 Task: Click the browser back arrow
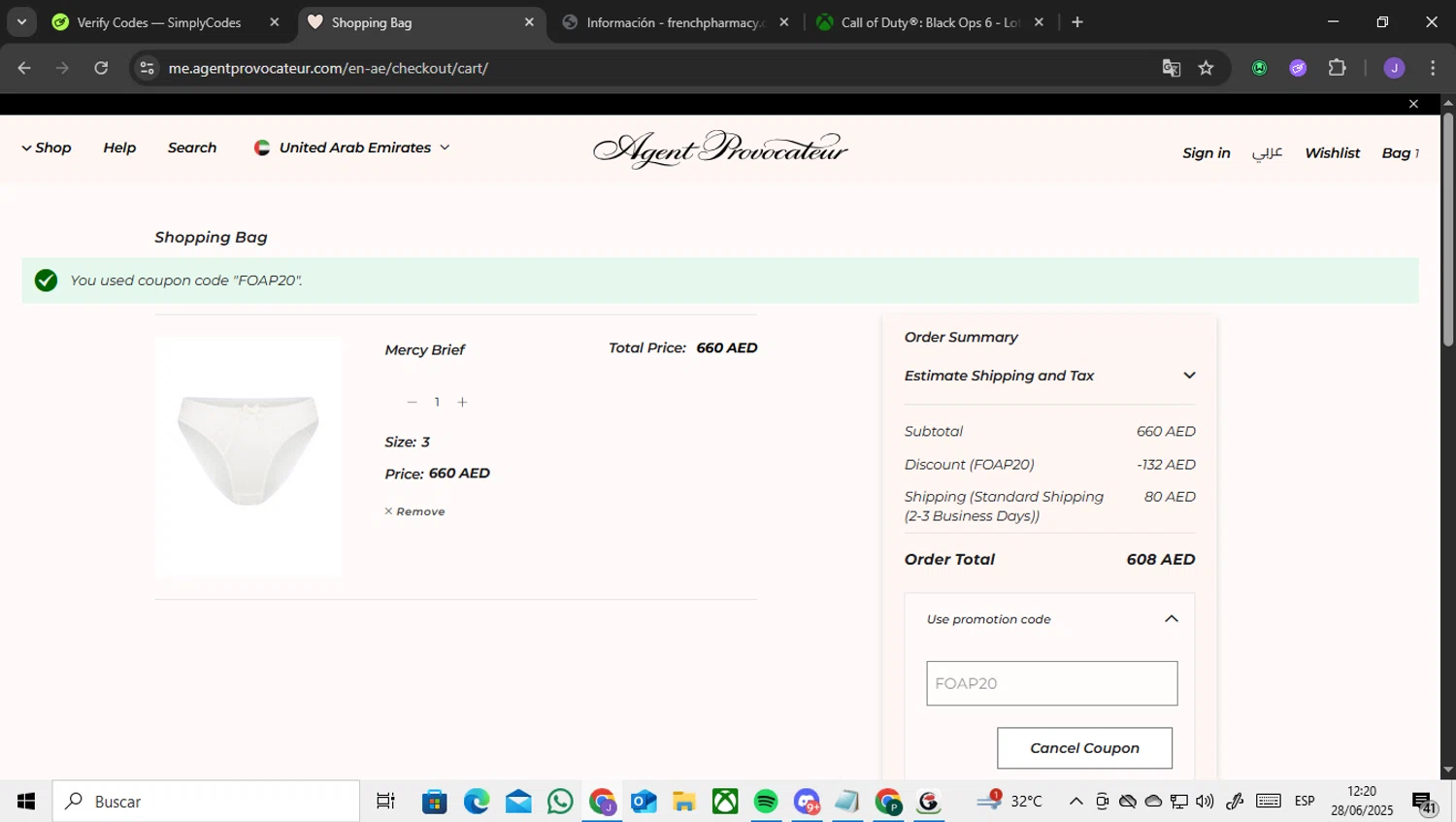[x=24, y=68]
